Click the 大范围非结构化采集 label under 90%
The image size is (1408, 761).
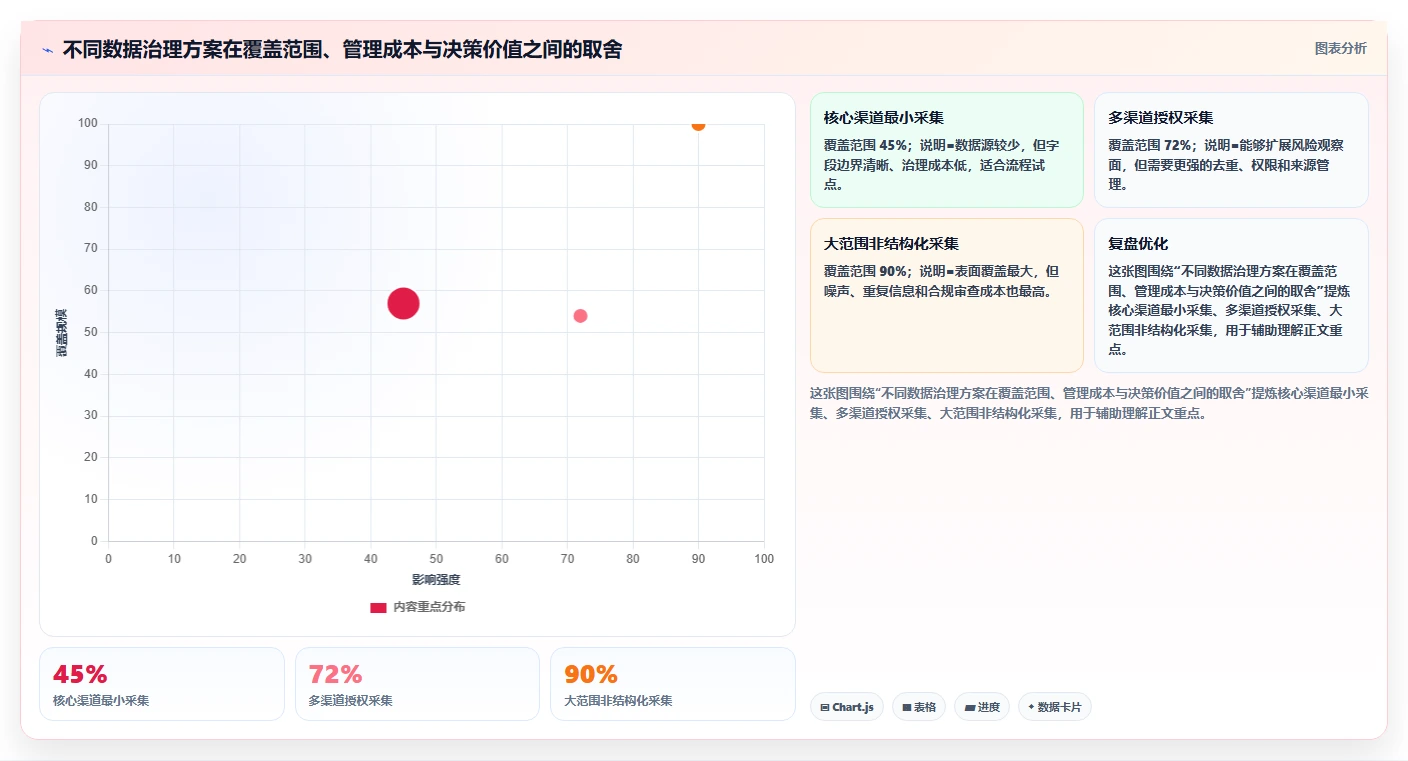[618, 701]
